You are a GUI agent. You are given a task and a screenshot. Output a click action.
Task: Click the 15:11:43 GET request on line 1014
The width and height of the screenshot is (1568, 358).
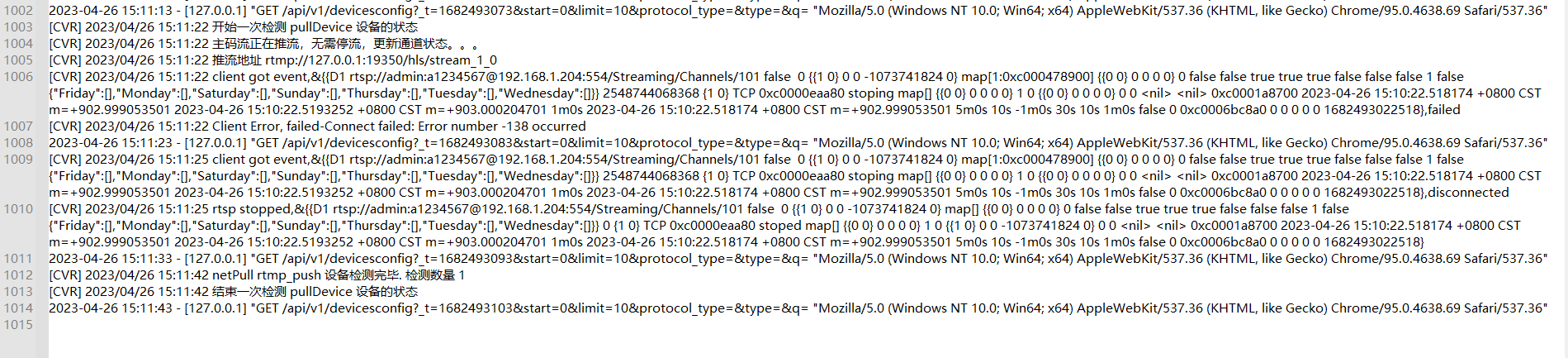[x=798, y=308]
